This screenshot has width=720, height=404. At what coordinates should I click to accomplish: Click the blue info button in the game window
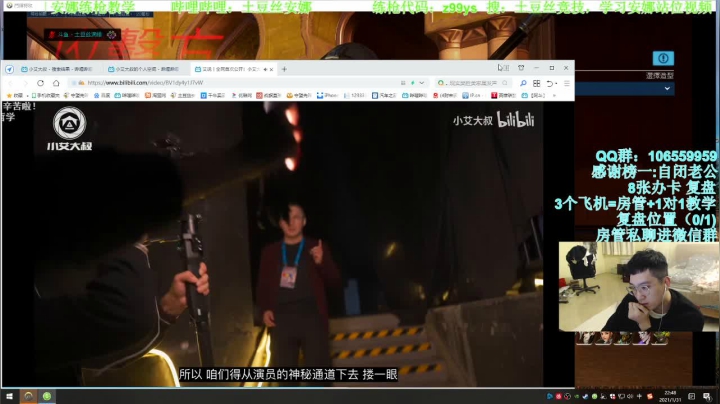pos(663,58)
